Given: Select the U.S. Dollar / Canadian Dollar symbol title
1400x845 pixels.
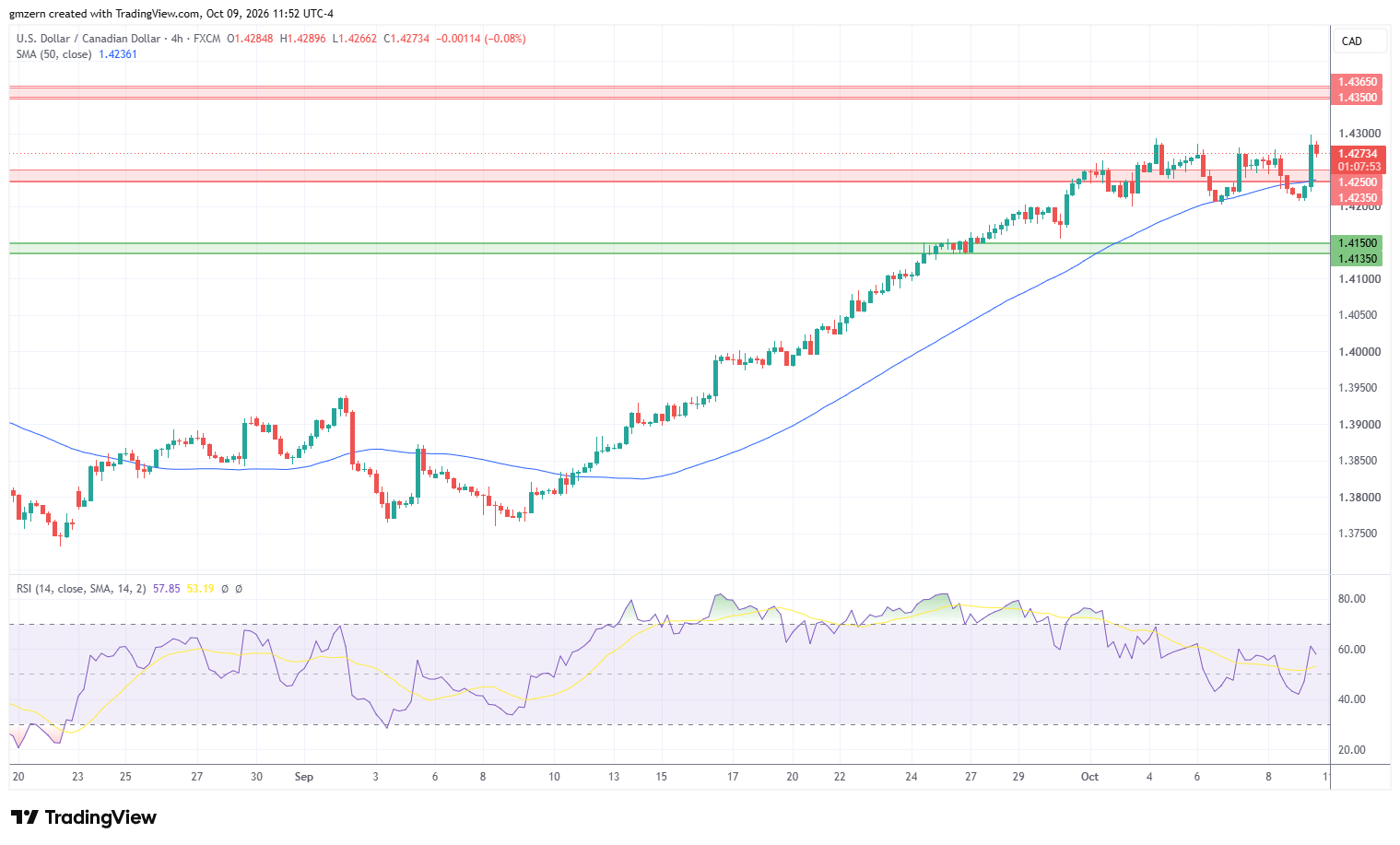Looking at the screenshot, I should [87, 39].
